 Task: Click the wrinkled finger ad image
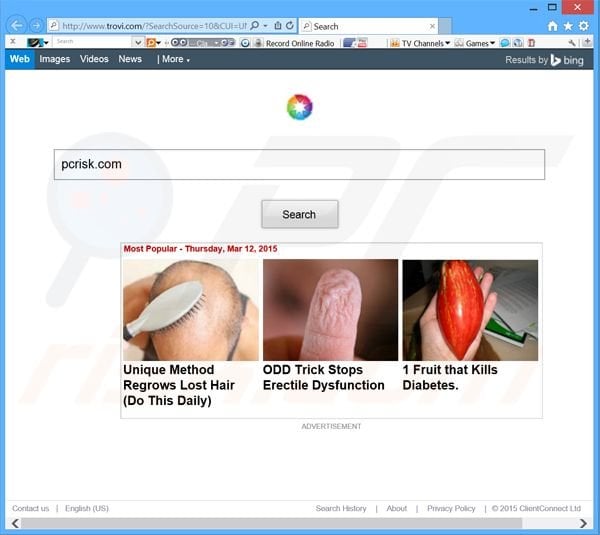point(330,310)
